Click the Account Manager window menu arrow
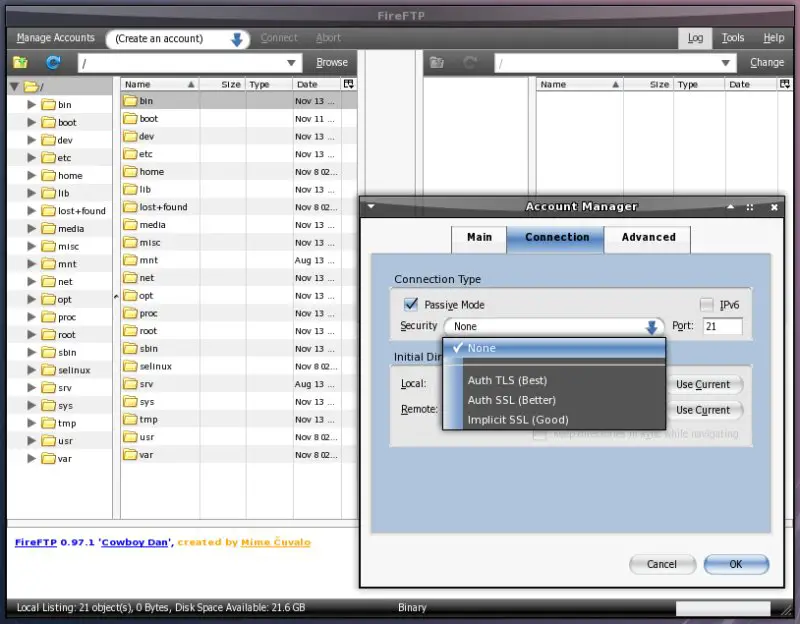The height and width of the screenshot is (624, 800). tap(371, 207)
